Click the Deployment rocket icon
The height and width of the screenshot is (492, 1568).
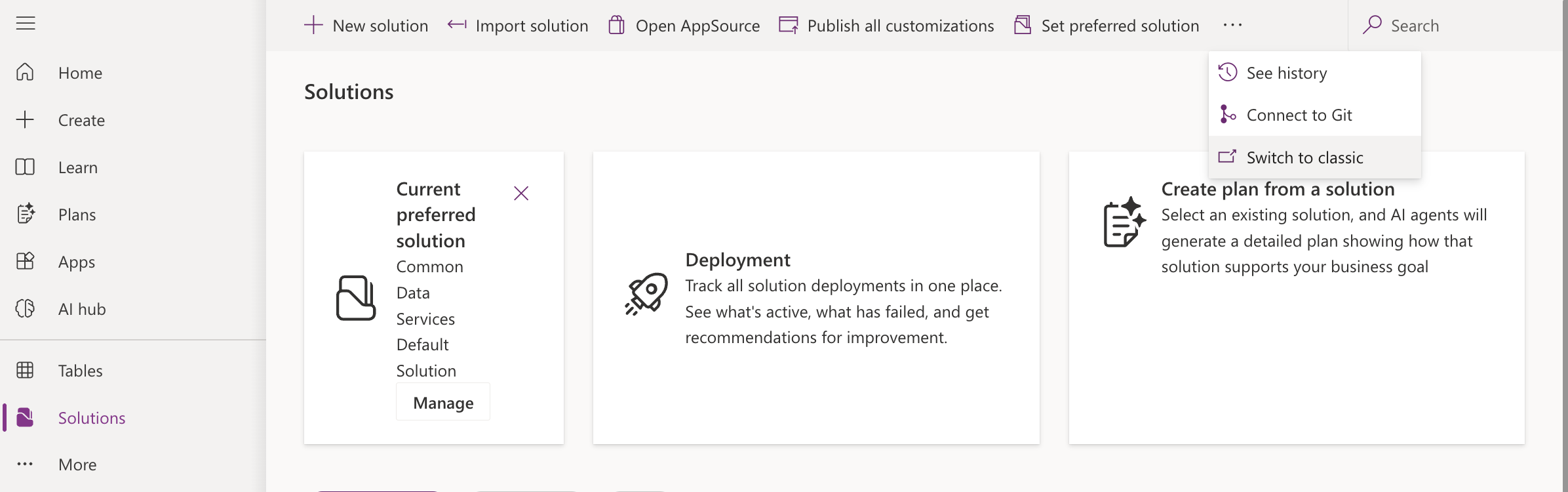click(x=646, y=294)
